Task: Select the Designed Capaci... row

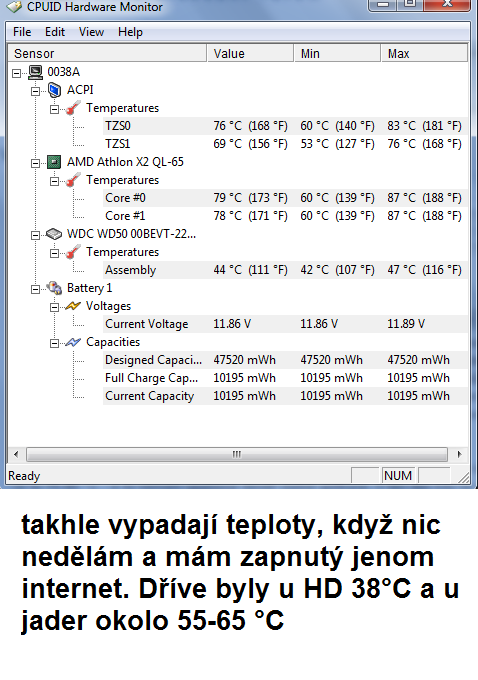Action: [x=285, y=360]
